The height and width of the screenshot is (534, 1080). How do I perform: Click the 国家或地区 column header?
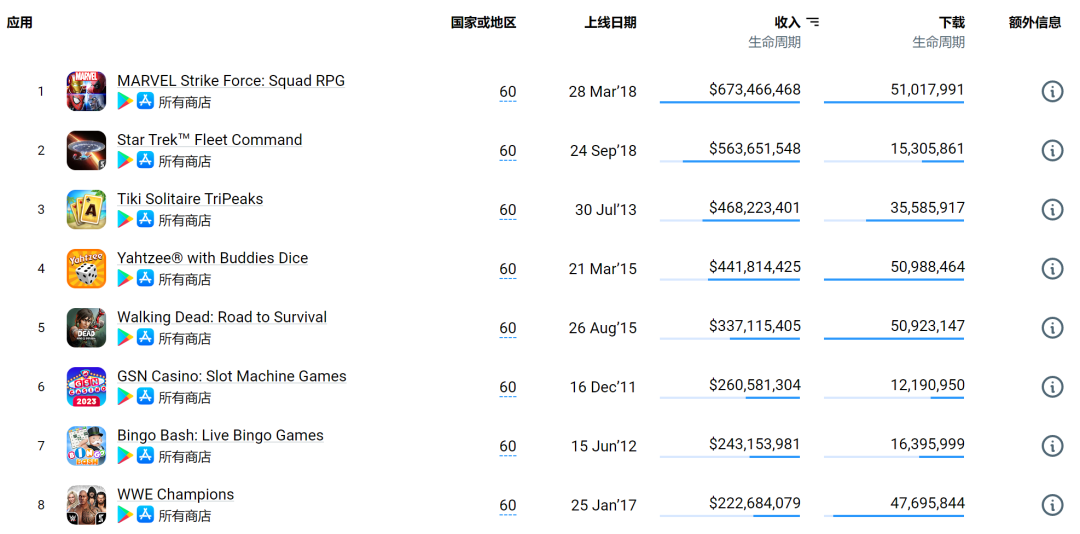483,22
